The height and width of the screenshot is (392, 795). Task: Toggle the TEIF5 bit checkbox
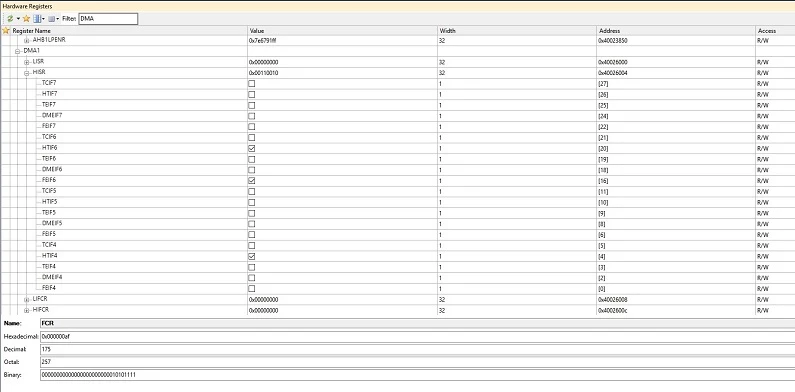click(x=251, y=213)
